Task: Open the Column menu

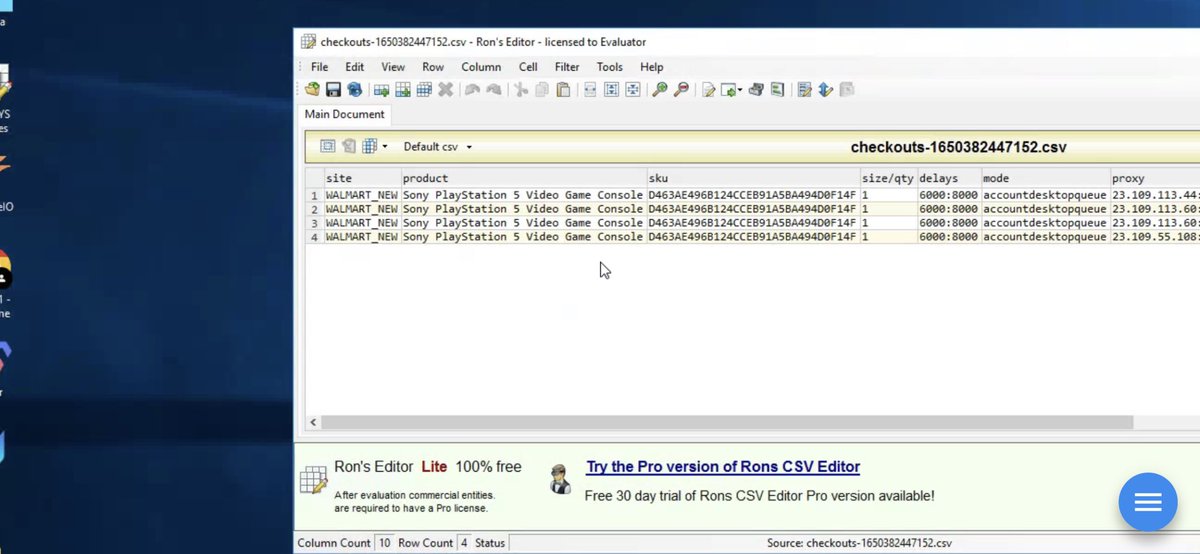Action: pos(481,67)
